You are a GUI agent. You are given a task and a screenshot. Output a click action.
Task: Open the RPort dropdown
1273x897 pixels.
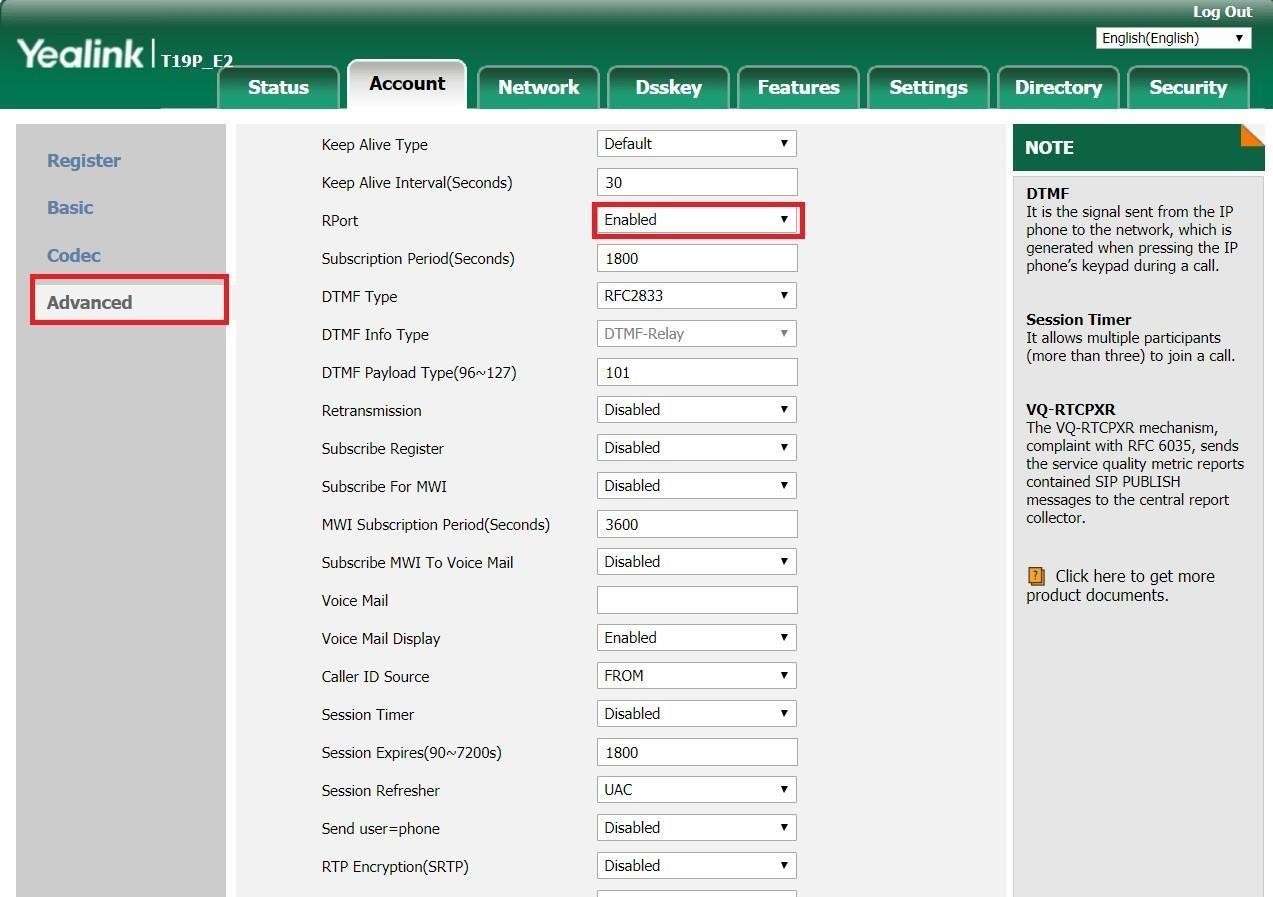coord(697,220)
